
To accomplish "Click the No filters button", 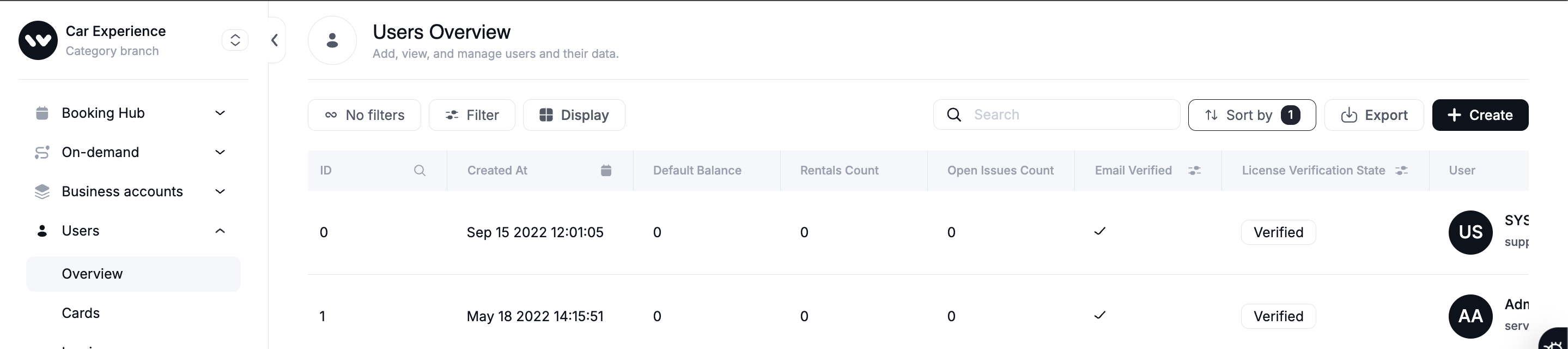I will coord(364,115).
